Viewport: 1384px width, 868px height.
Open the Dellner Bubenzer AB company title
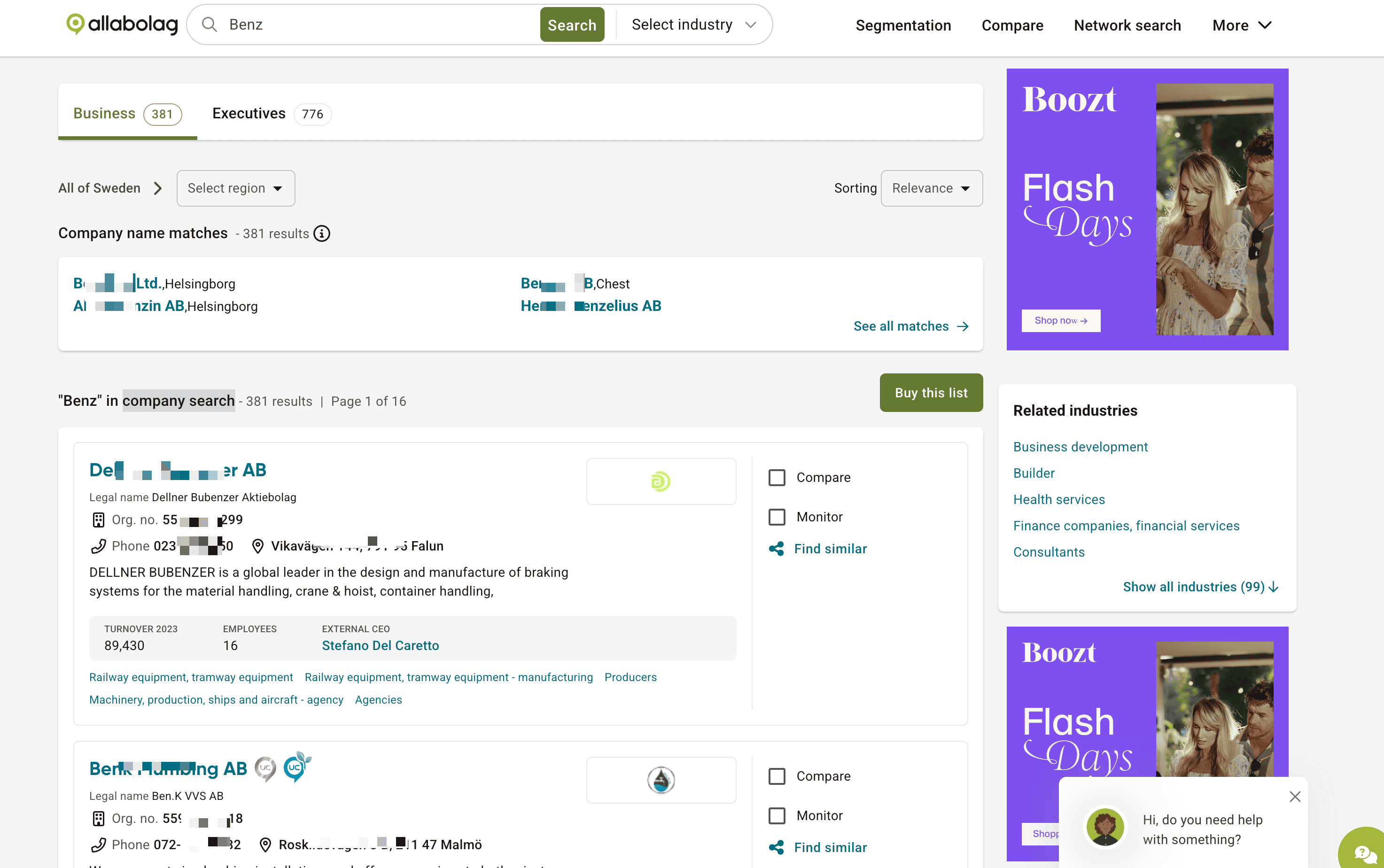(178, 470)
